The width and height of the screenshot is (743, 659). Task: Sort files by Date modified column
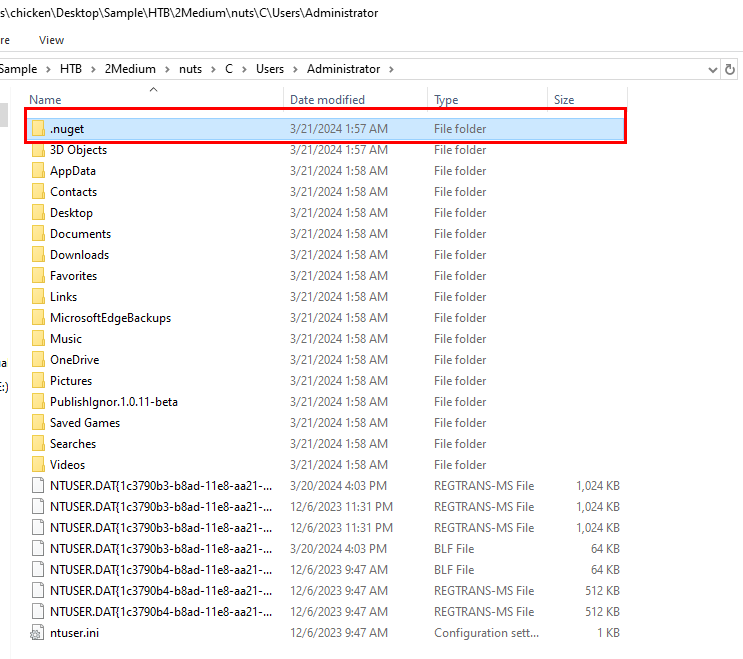tap(327, 100)
